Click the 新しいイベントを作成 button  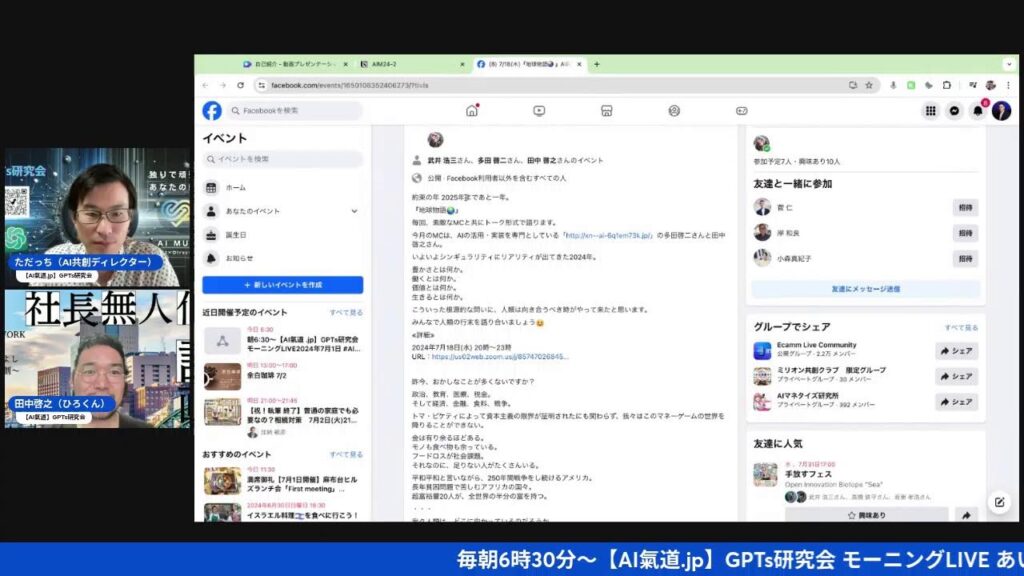pos(282,286)
